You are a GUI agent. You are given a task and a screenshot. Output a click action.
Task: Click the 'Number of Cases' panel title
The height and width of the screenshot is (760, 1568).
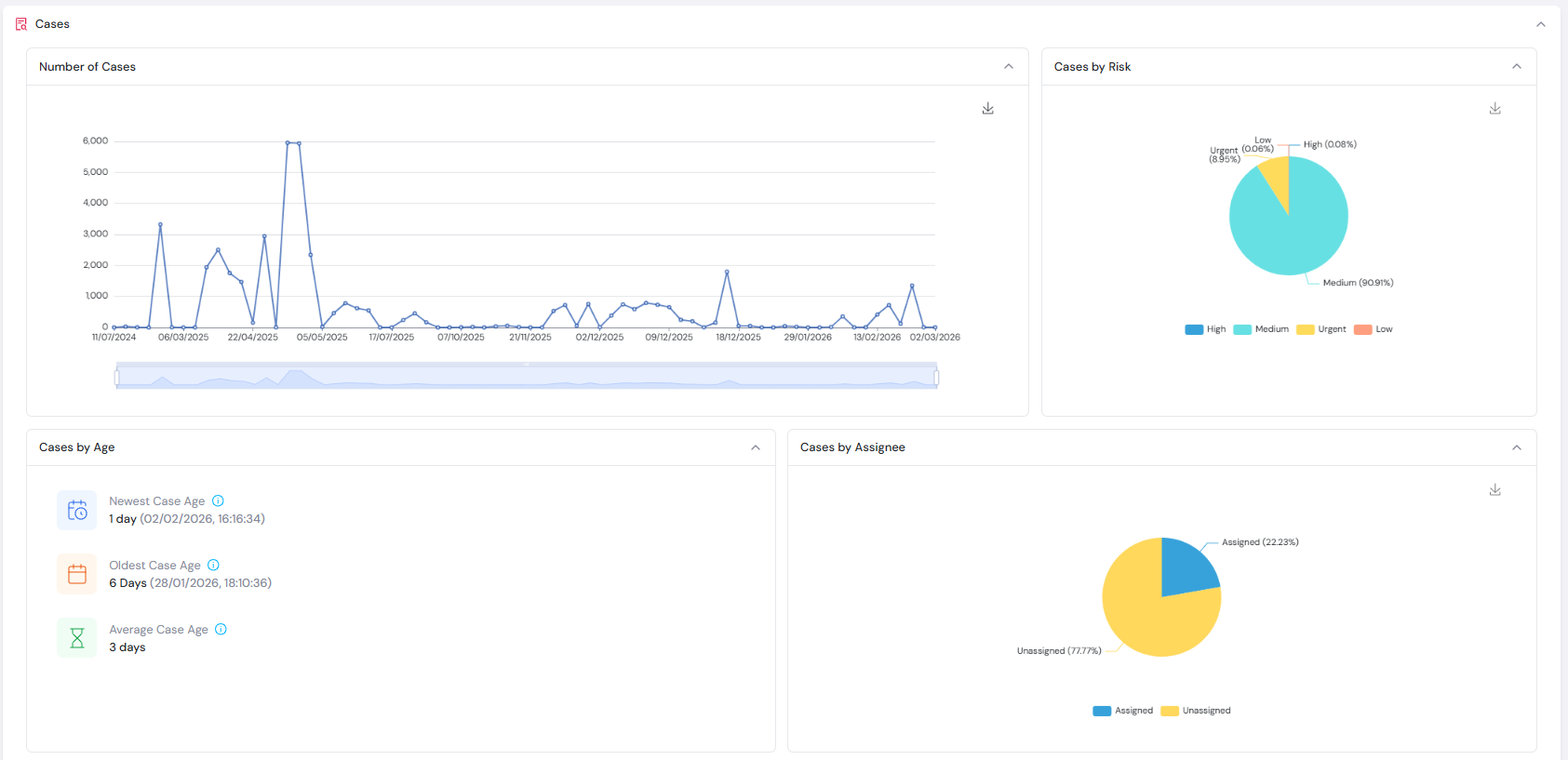point(87,67)
